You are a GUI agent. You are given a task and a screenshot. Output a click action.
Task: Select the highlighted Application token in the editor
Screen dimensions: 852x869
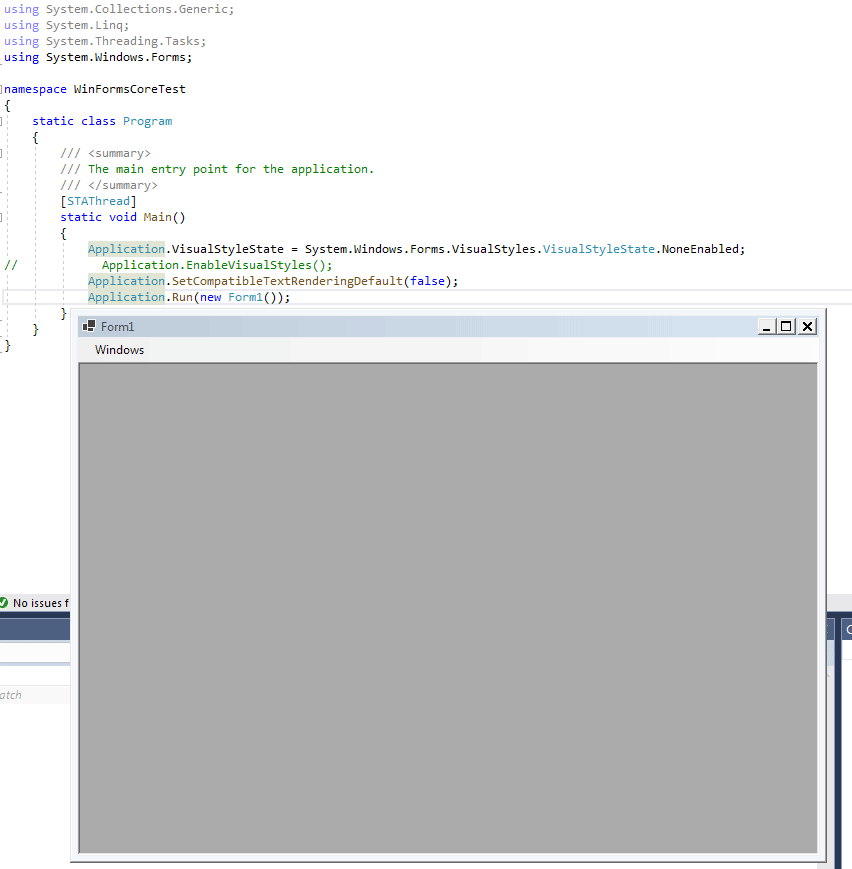126,249
